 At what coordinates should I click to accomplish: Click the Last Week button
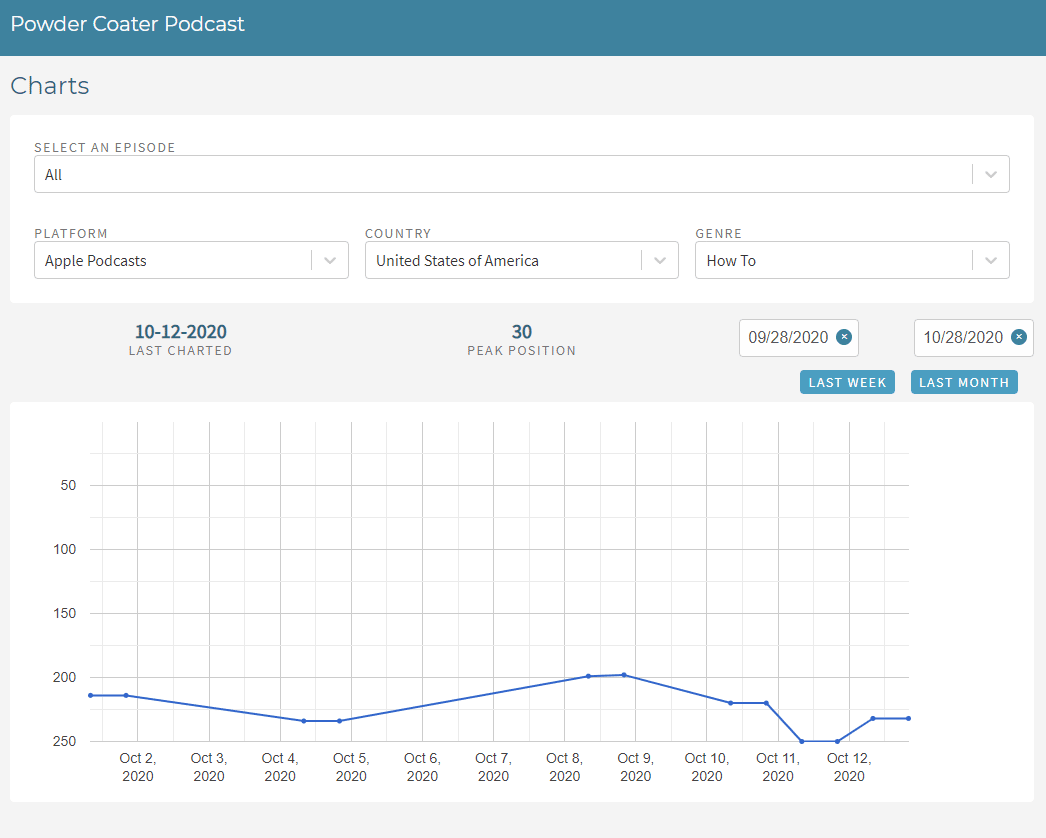click(847, 382)
